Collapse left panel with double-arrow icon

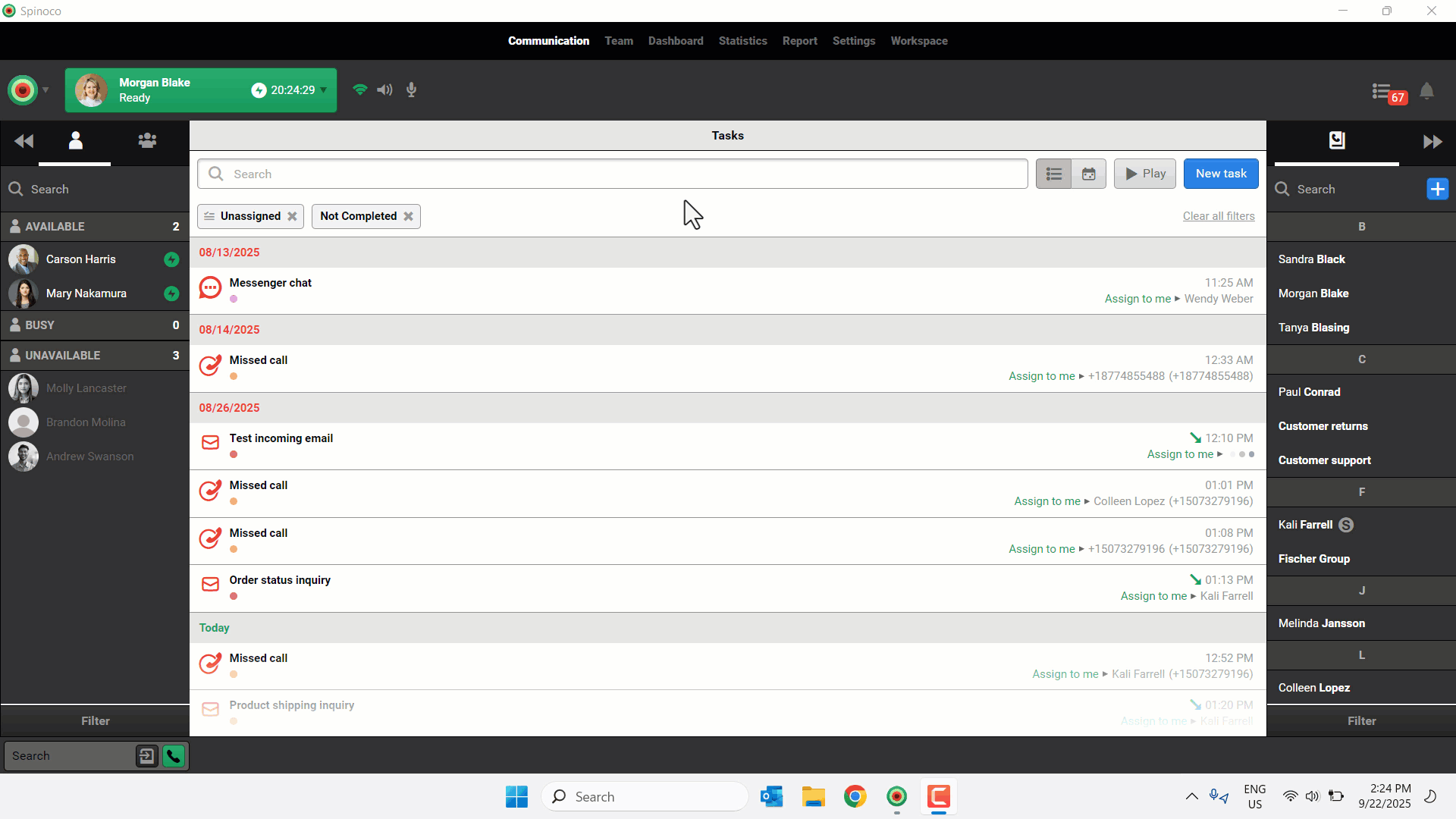24,141
